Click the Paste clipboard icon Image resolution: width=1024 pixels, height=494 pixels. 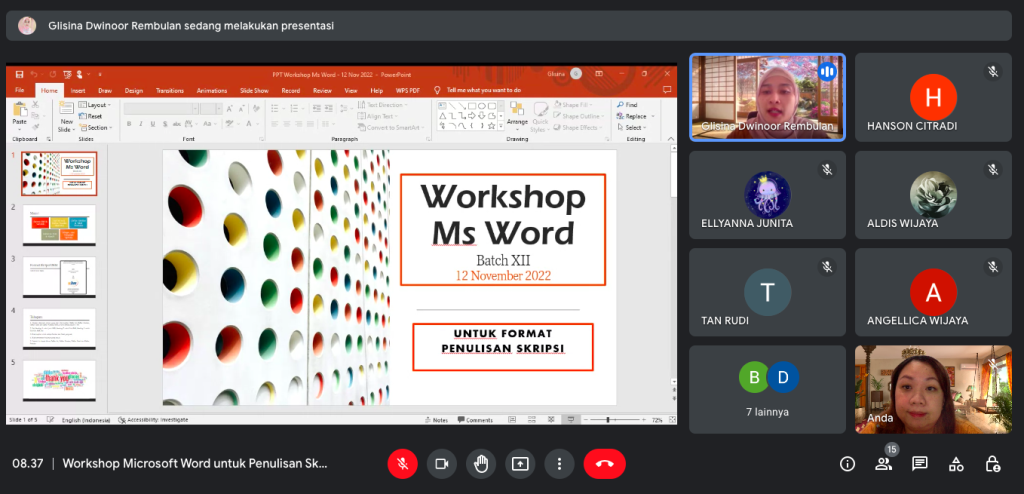(20, 110)
